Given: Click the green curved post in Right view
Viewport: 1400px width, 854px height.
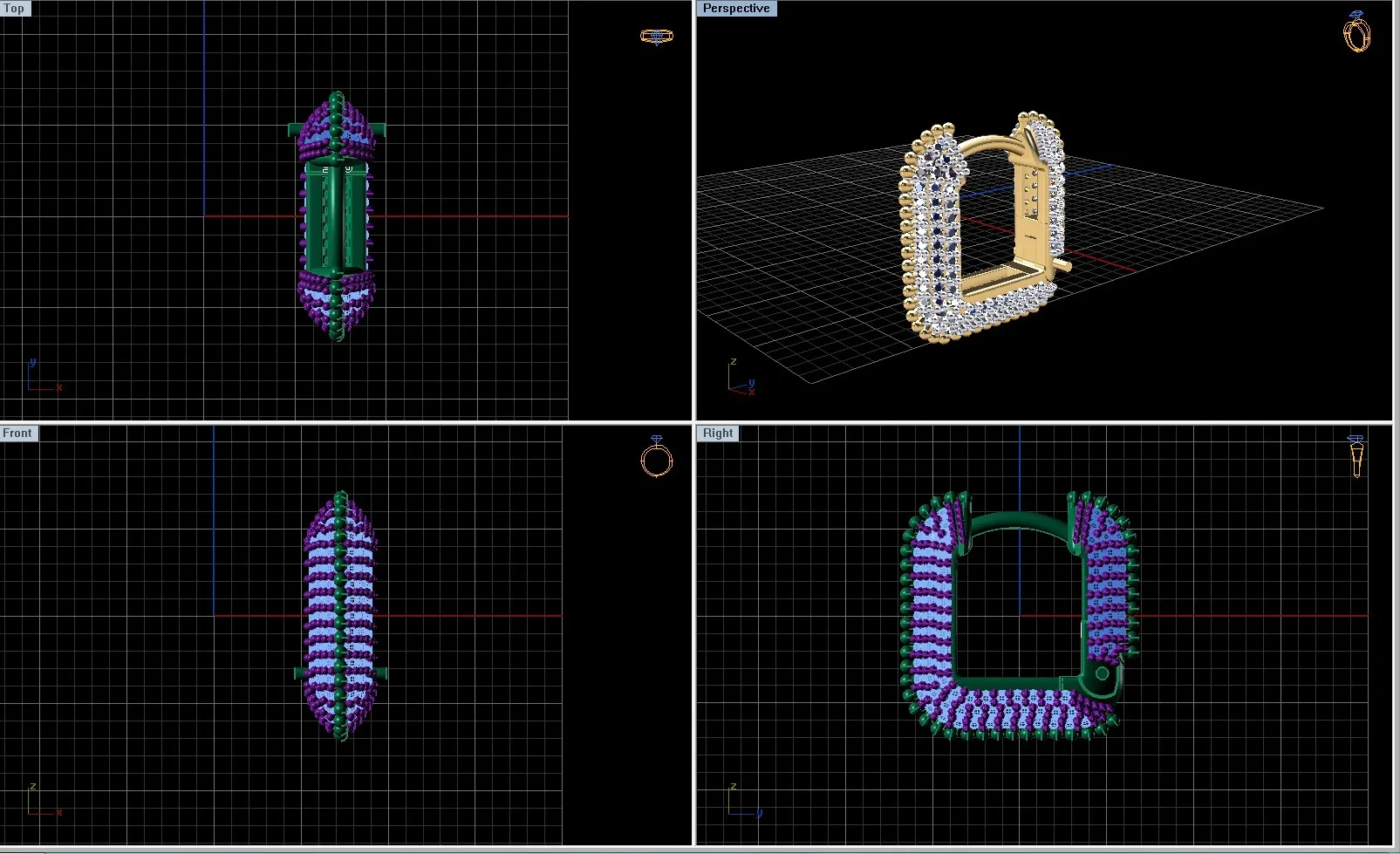Looking at the screenshot, I should [1016, 521].
